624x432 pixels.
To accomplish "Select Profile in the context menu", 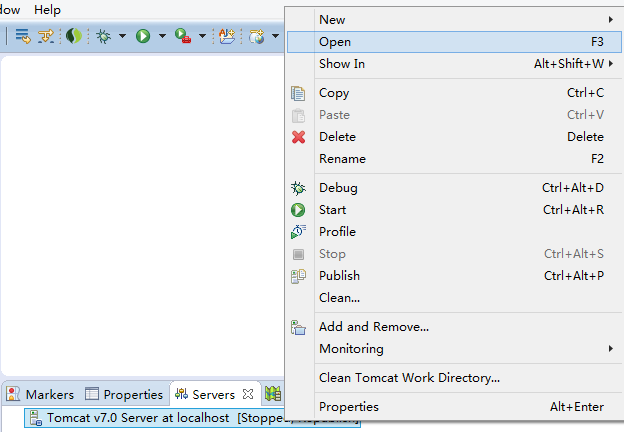I will click(x=454, y=232).
